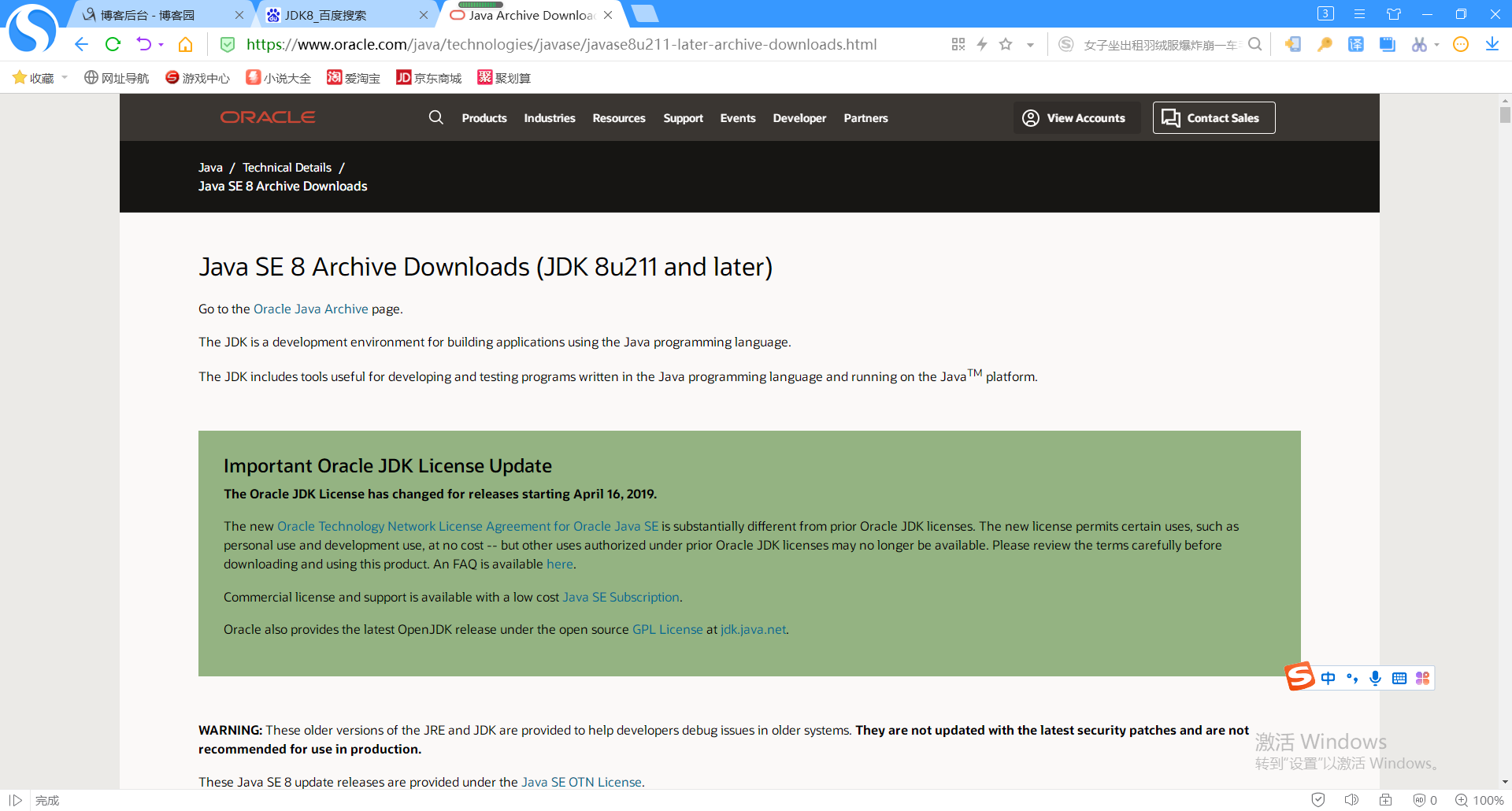Click the microphone voice input icon
The height and width of the screenshot is (811, 1512).
coord(1375,678)
